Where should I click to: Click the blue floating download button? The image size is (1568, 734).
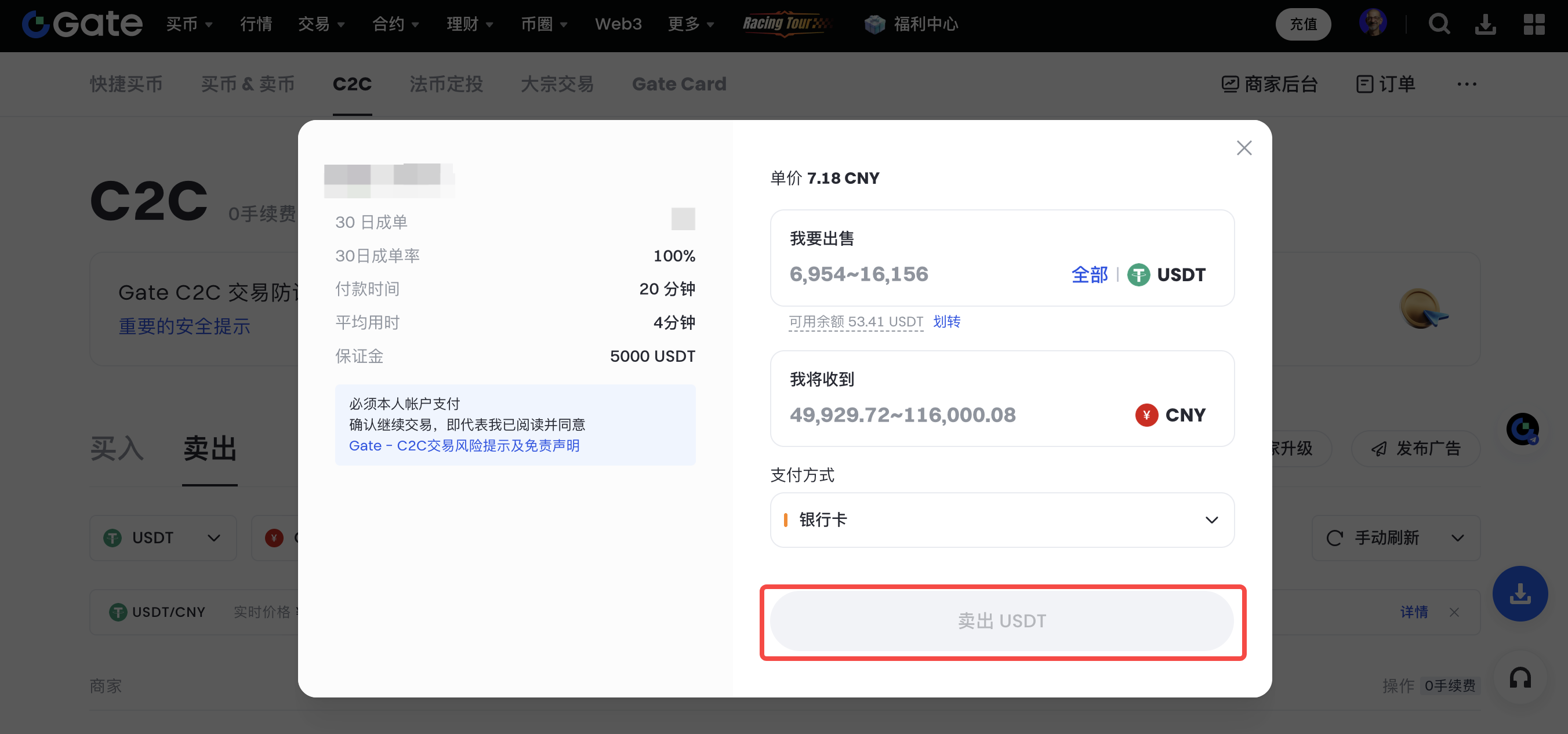[x=1520, y=594]
